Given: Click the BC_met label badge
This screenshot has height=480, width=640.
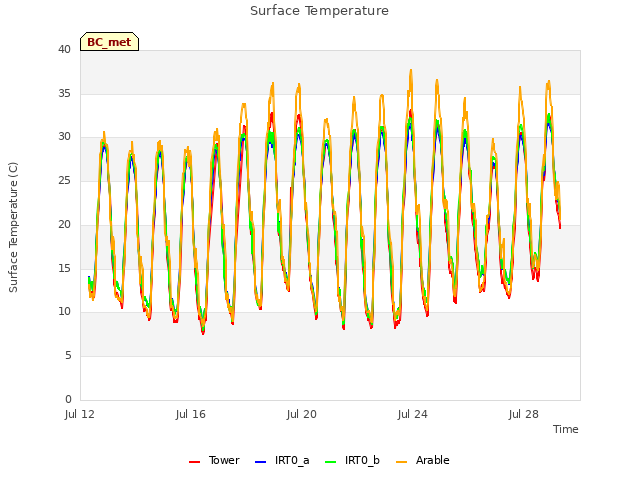Looking at the screenshot, I should pyautogui.click(x=109, y=42).
